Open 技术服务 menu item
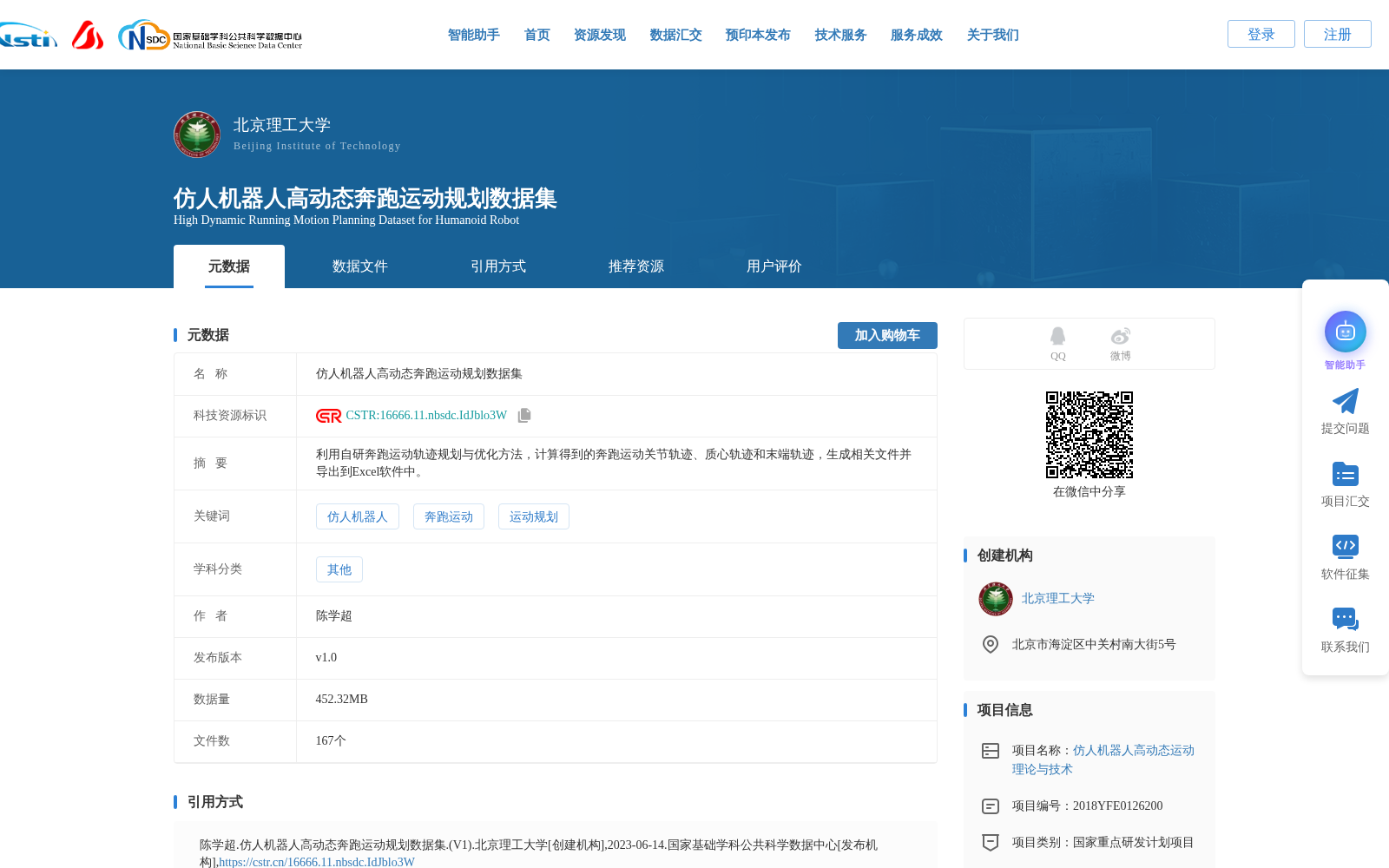This screenshot has height=868, width=1389. (841, 35)
